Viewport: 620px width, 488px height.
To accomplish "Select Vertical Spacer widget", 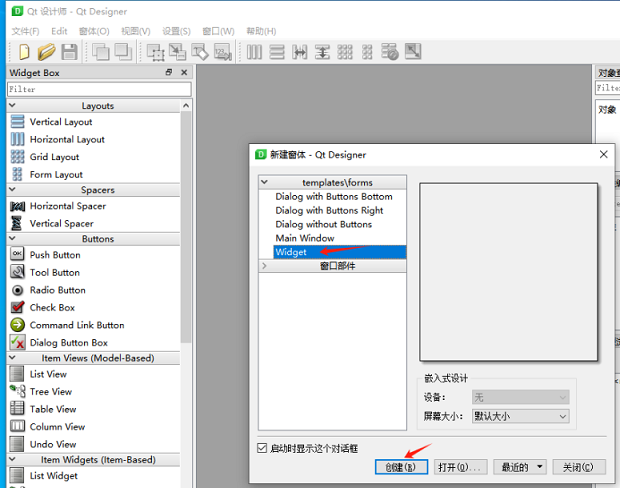I will [94, 223].
